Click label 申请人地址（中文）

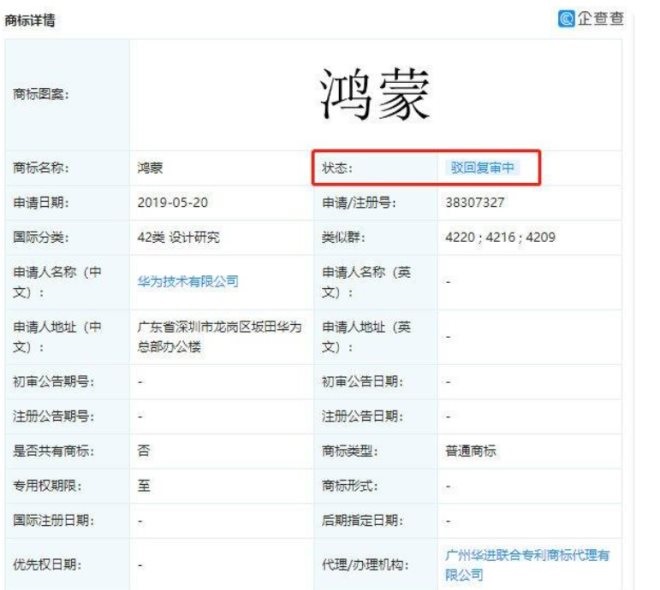tap(57, 337)
